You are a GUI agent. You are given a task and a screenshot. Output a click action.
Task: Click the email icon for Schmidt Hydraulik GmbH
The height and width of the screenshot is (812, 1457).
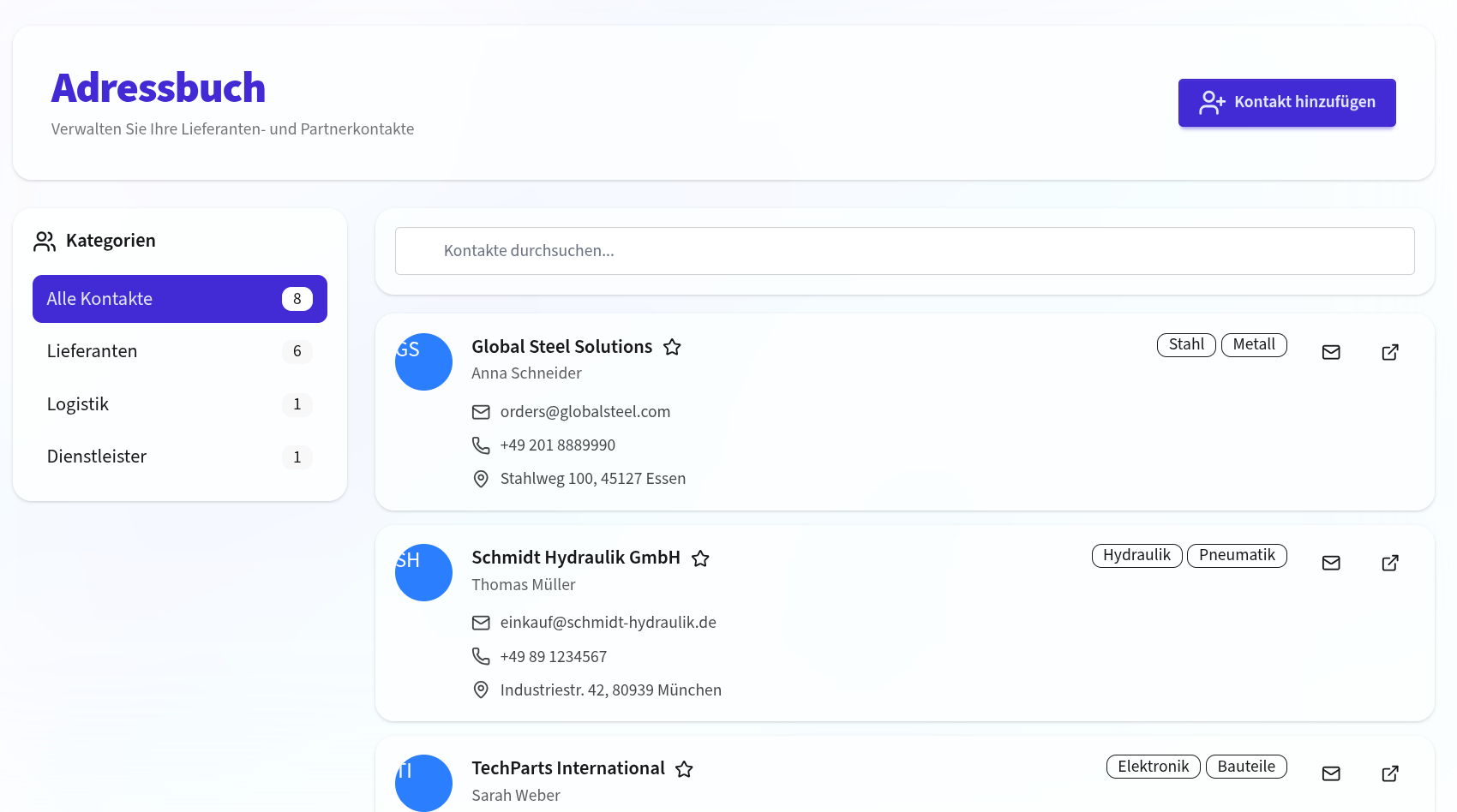(1330, 563)
